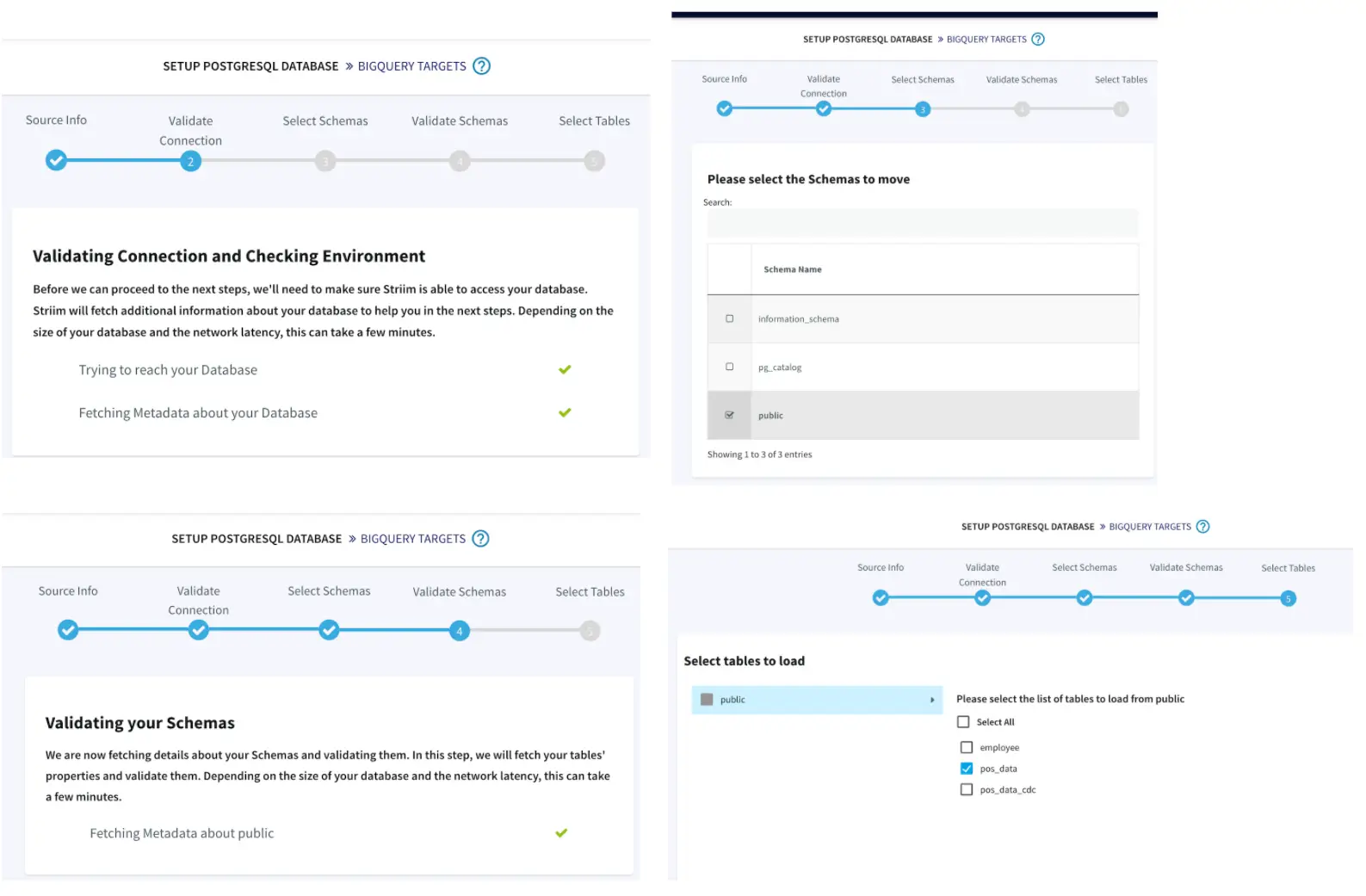Image resolution: width=1366 pixels, height=896 pixels.
Task: Click step 4 circle in Validating your Schemas wizard
Action: click(460, 631)
